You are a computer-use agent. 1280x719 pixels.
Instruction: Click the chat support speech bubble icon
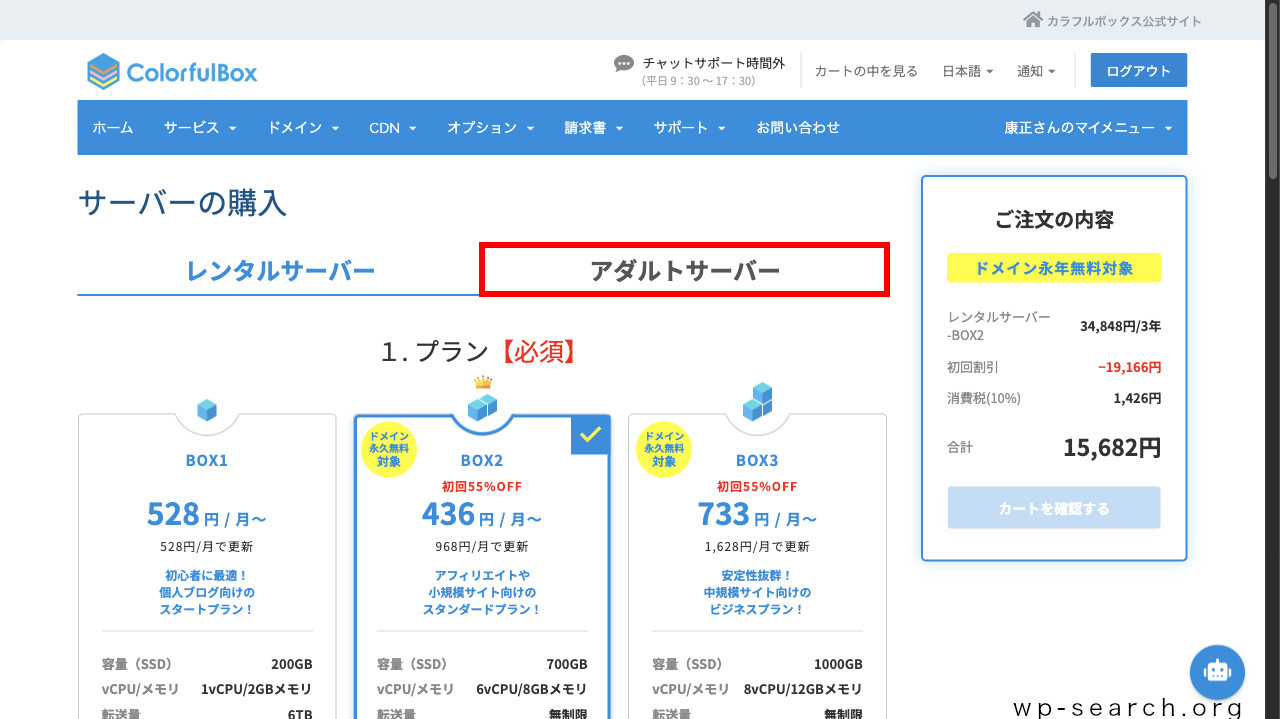pyautogui.click(x=624, y=63)
